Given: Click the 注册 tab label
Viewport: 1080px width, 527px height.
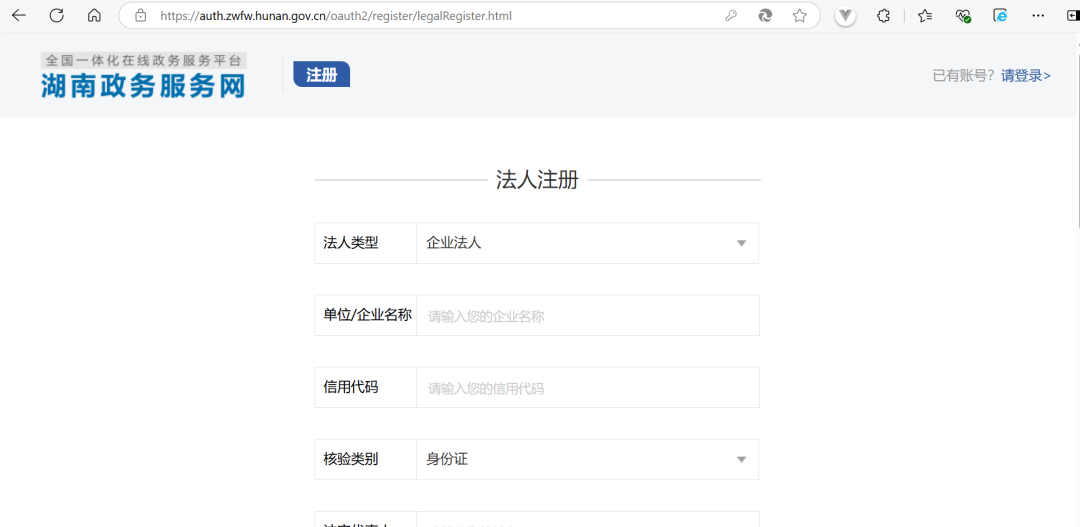Looking at the screenshot, I should (321, 75).
